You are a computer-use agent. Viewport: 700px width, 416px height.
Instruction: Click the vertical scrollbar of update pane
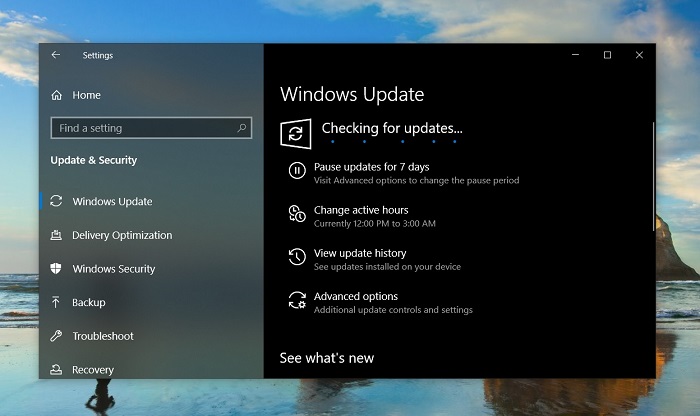(x=653, y=176)
